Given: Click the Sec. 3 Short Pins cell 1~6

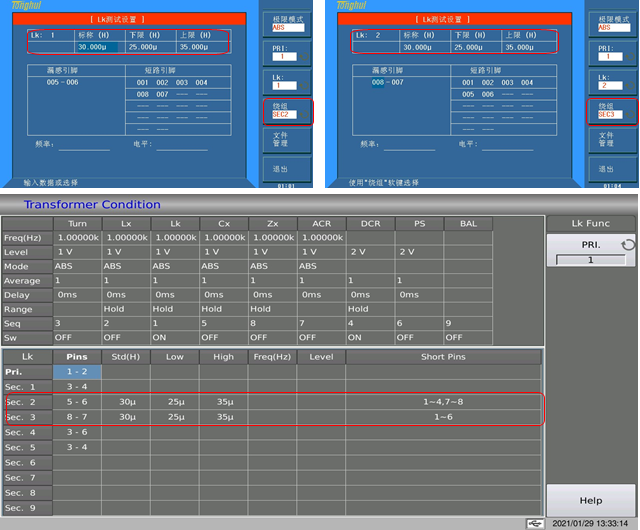Looking at the screenshot, I should coord(443,416).
